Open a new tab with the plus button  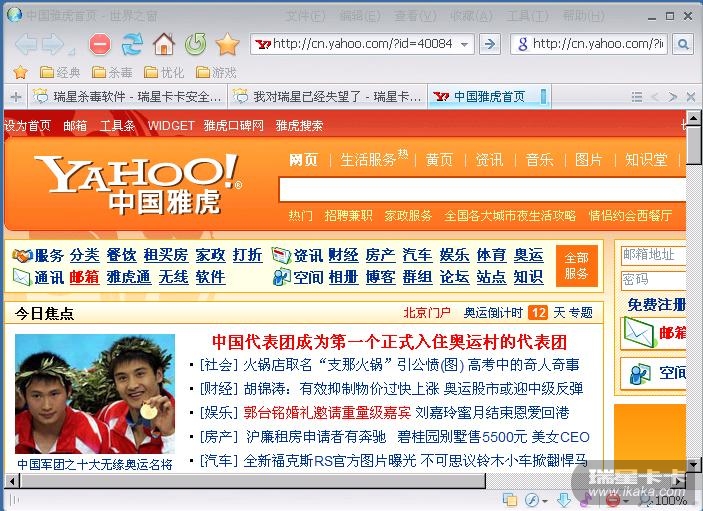click(16, 97)
